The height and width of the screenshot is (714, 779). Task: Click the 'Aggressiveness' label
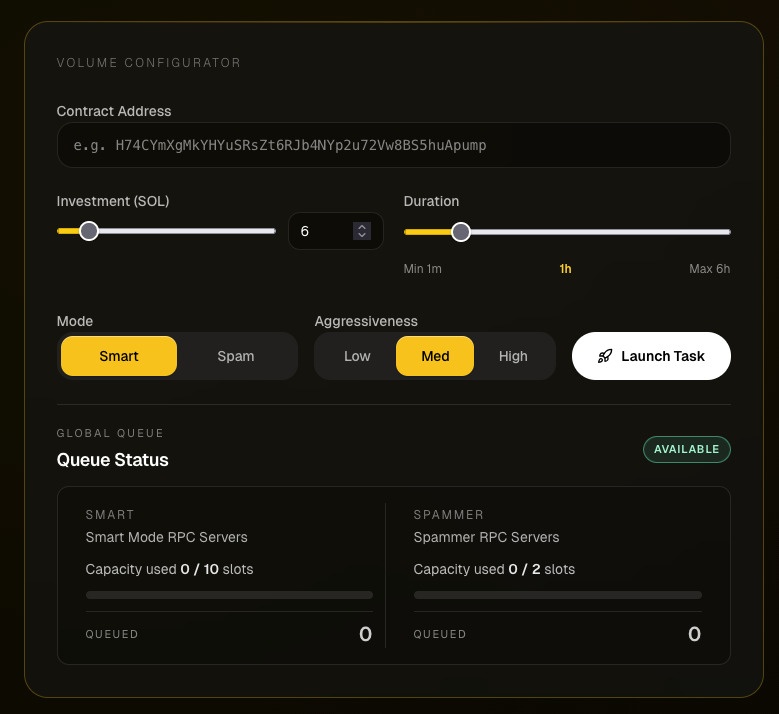(x=366, y=321)
